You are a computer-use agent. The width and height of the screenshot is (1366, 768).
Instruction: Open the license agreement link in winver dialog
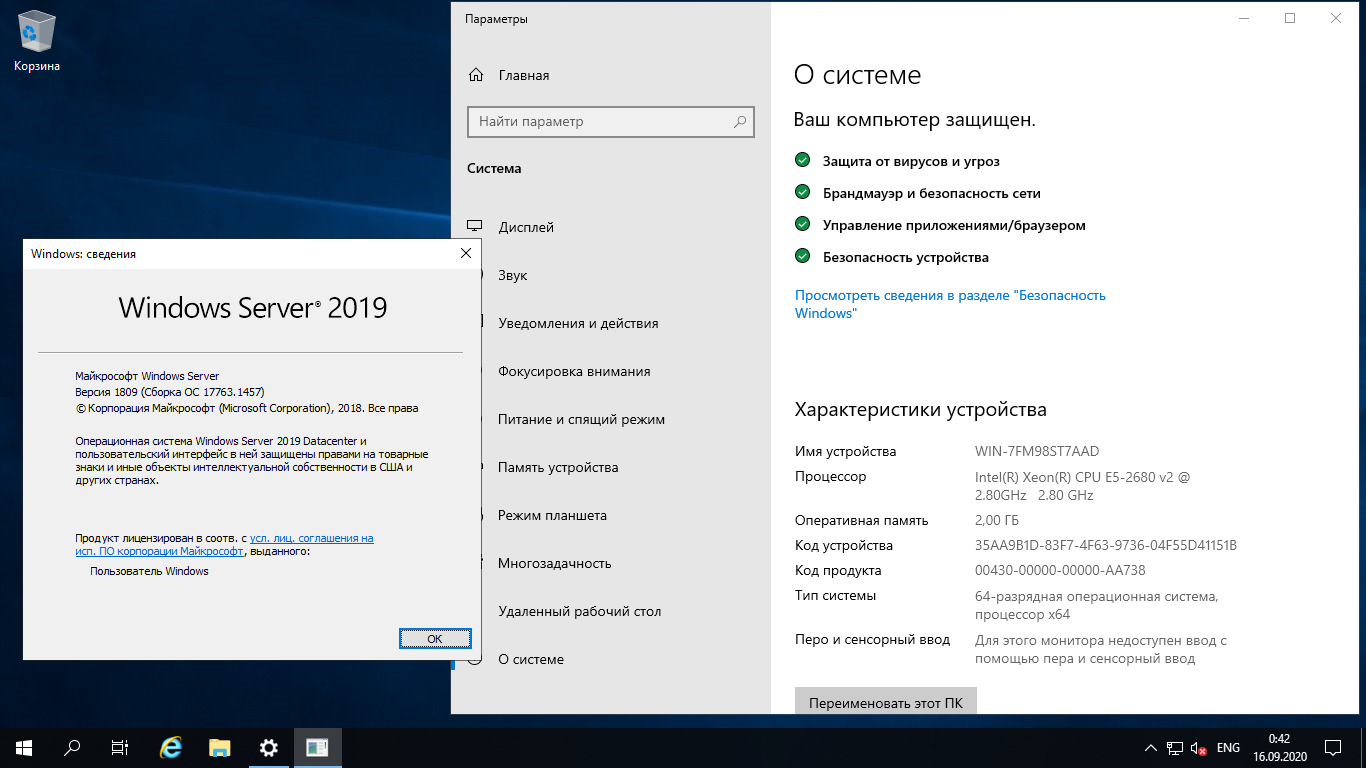[225, 544]
